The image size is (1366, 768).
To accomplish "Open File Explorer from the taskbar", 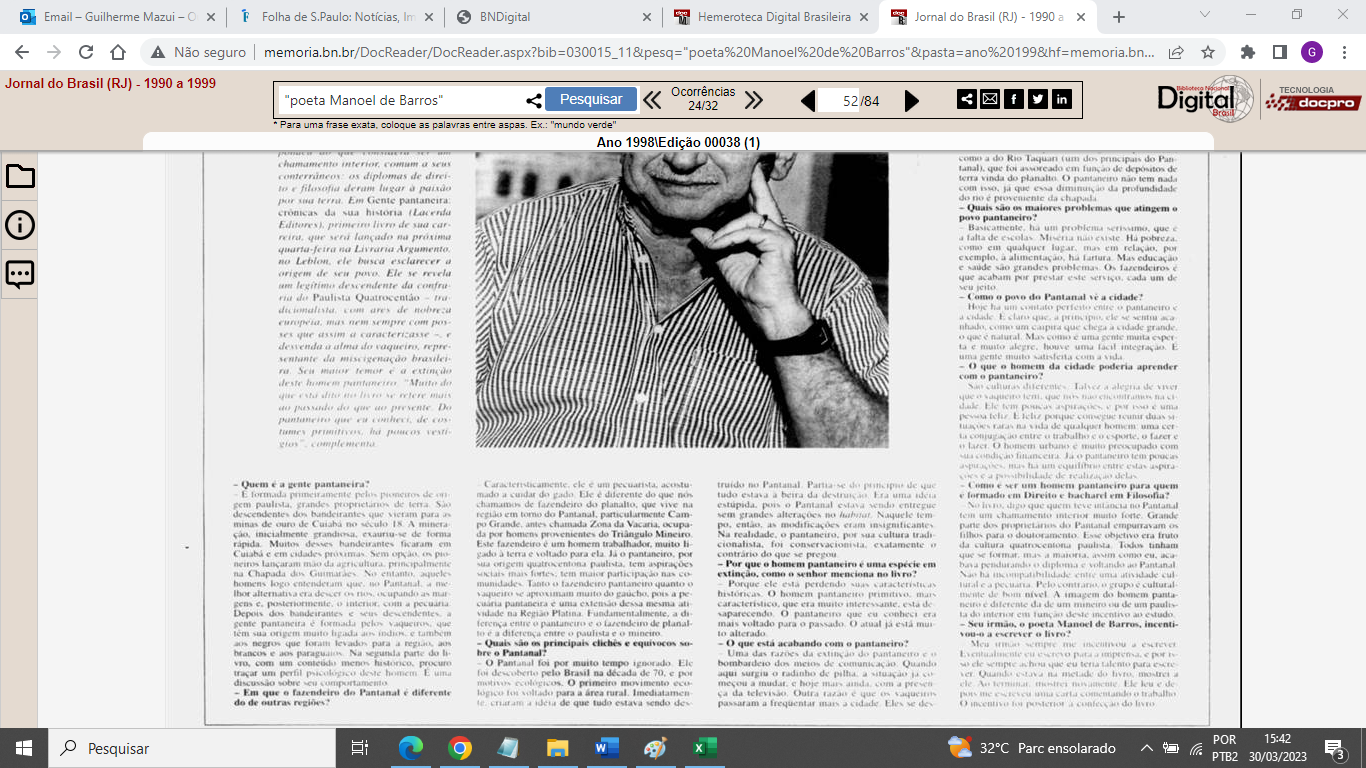I will (x=558, y=748).
